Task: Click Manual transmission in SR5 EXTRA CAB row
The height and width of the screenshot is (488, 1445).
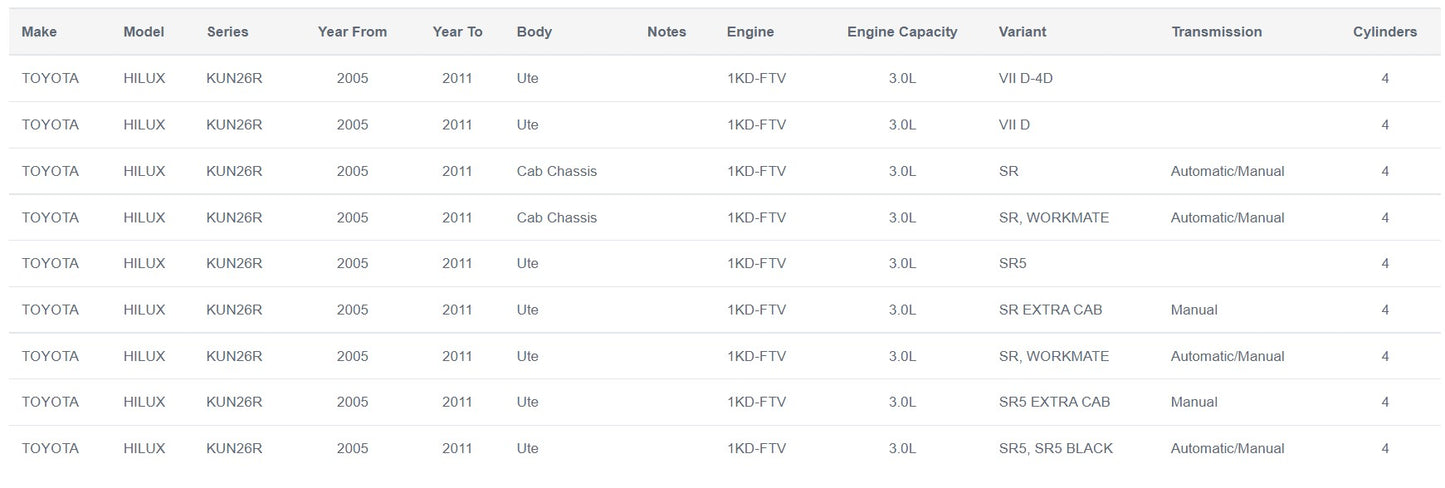Action: click(1194, 402)
